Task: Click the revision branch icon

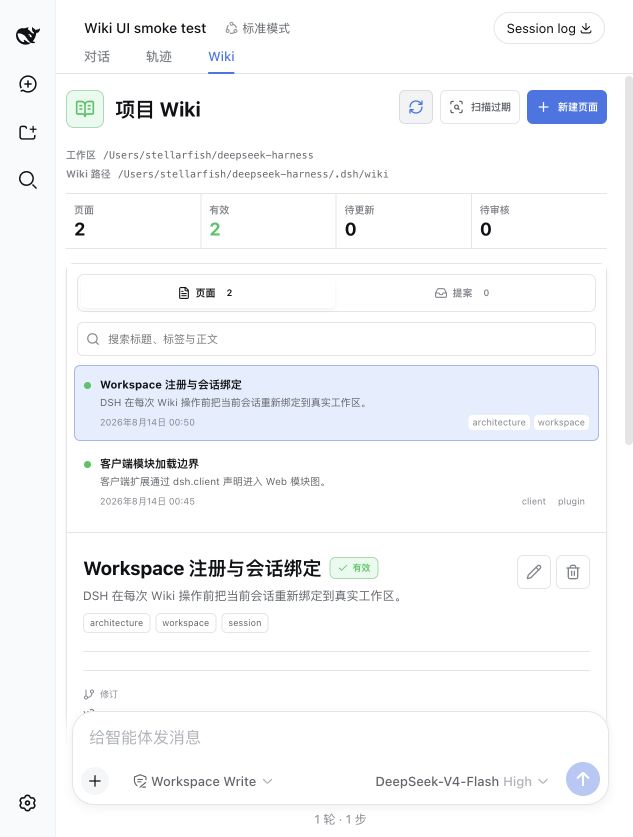Action: pos(89,694)
